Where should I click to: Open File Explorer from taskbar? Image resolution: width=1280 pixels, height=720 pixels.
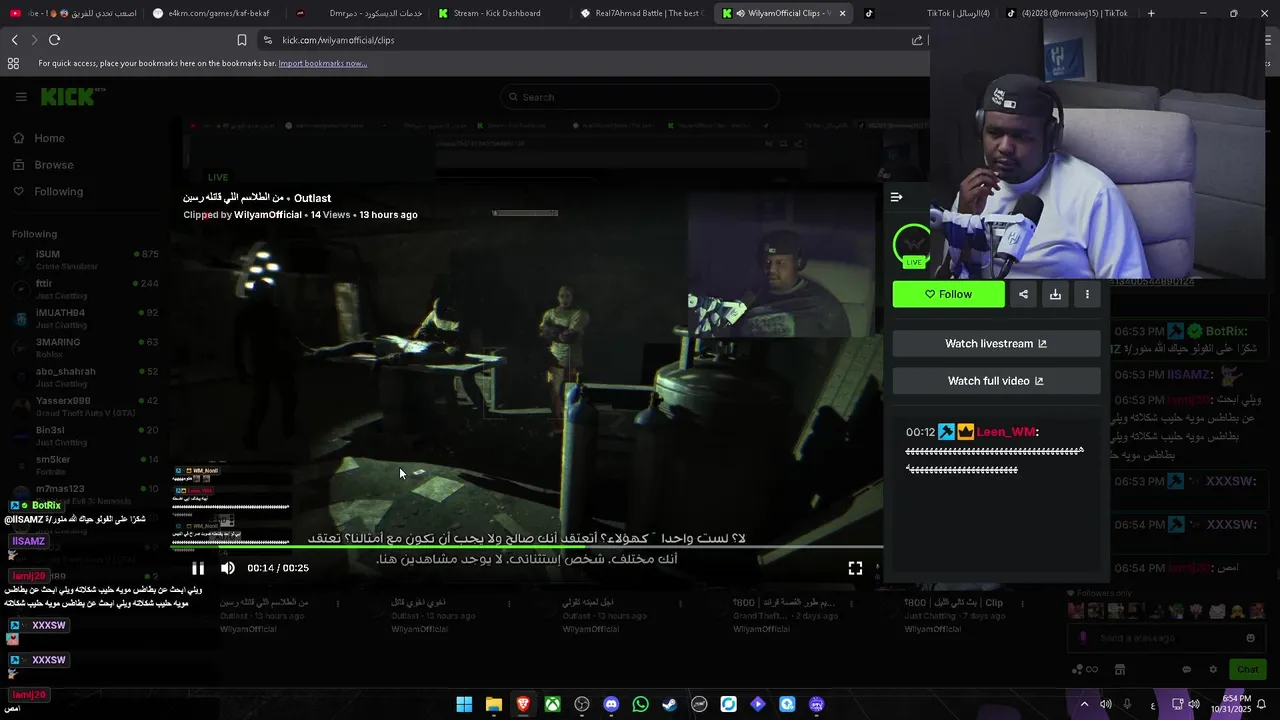(x=494, y=704)
